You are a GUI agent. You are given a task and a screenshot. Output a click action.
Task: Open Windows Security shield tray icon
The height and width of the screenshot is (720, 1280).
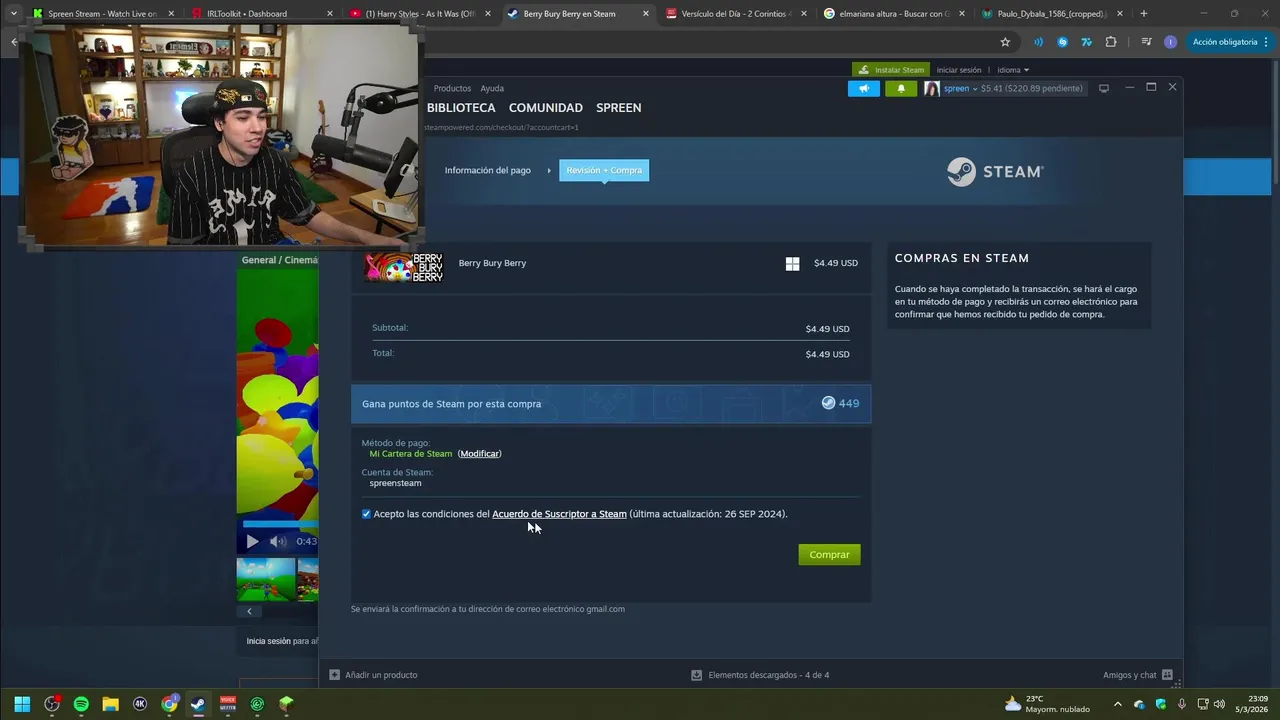click(1161, 704)
